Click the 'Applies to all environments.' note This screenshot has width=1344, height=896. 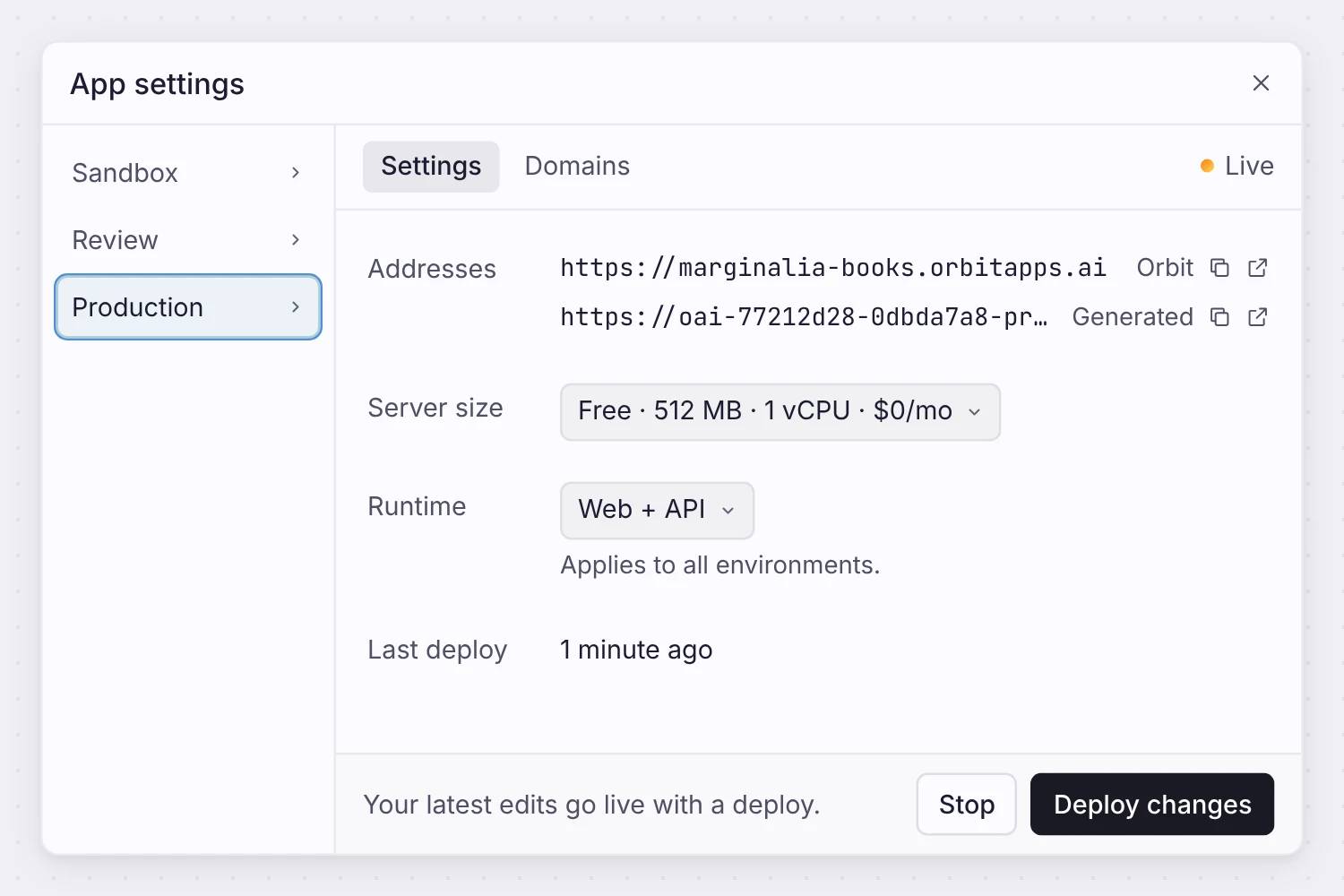click(x=720, y=565)
